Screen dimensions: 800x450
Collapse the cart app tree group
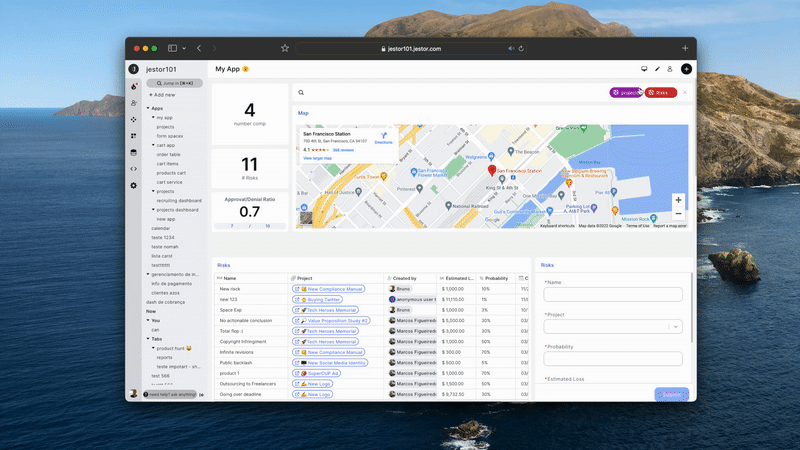[153, 145]
